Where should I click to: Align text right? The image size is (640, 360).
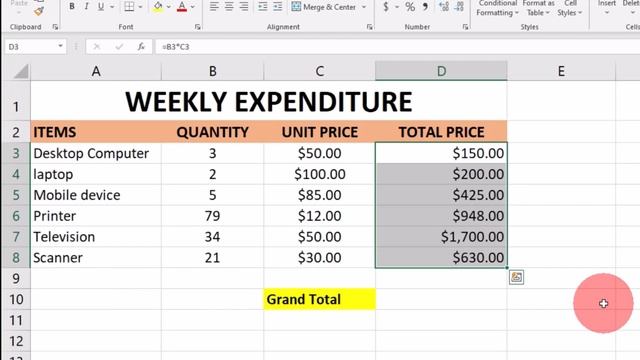point(244,7)
